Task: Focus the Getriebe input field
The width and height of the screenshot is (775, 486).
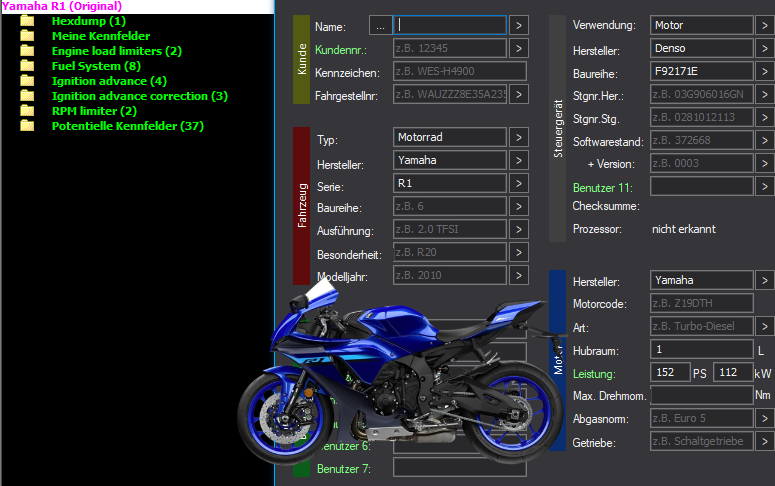Action: (701, 441)
